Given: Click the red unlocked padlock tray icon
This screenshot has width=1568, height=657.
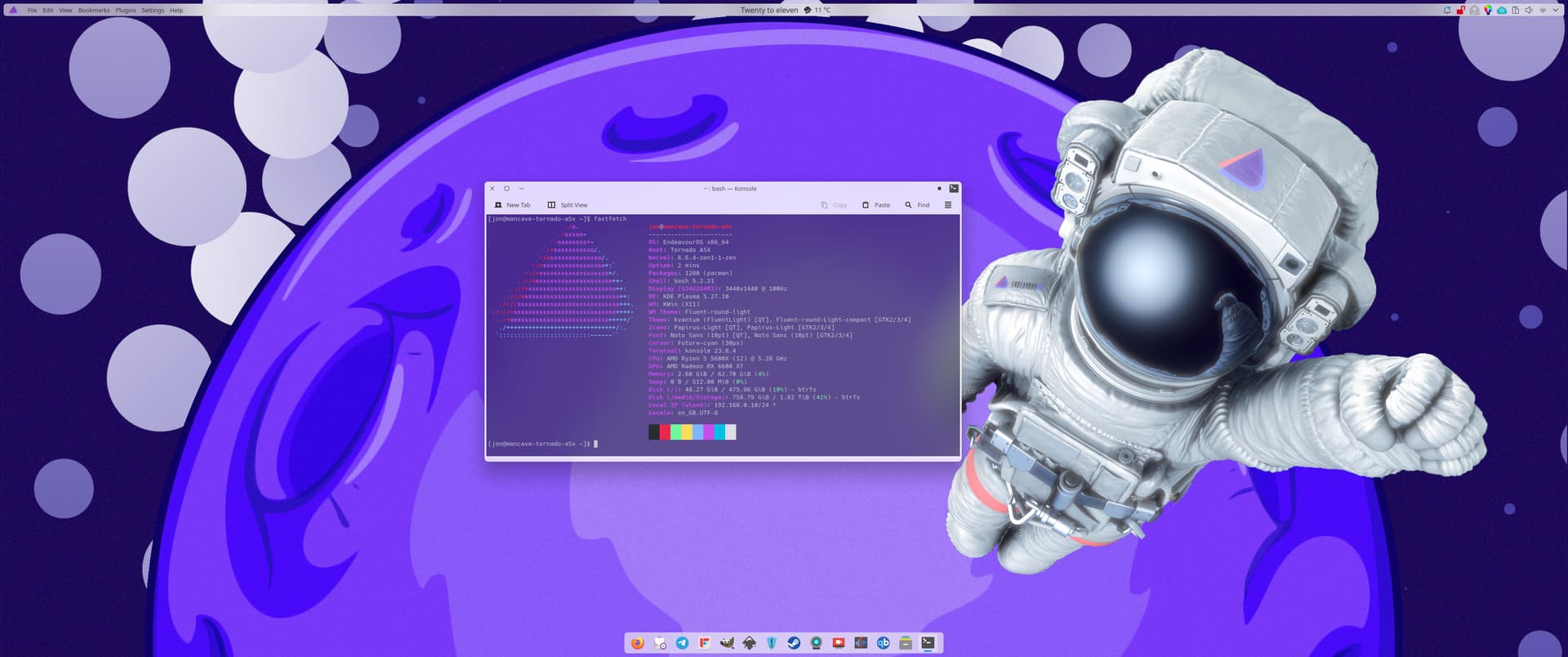Looking at the screenshot, I should pyautogui.click(x=1461, y=11).
